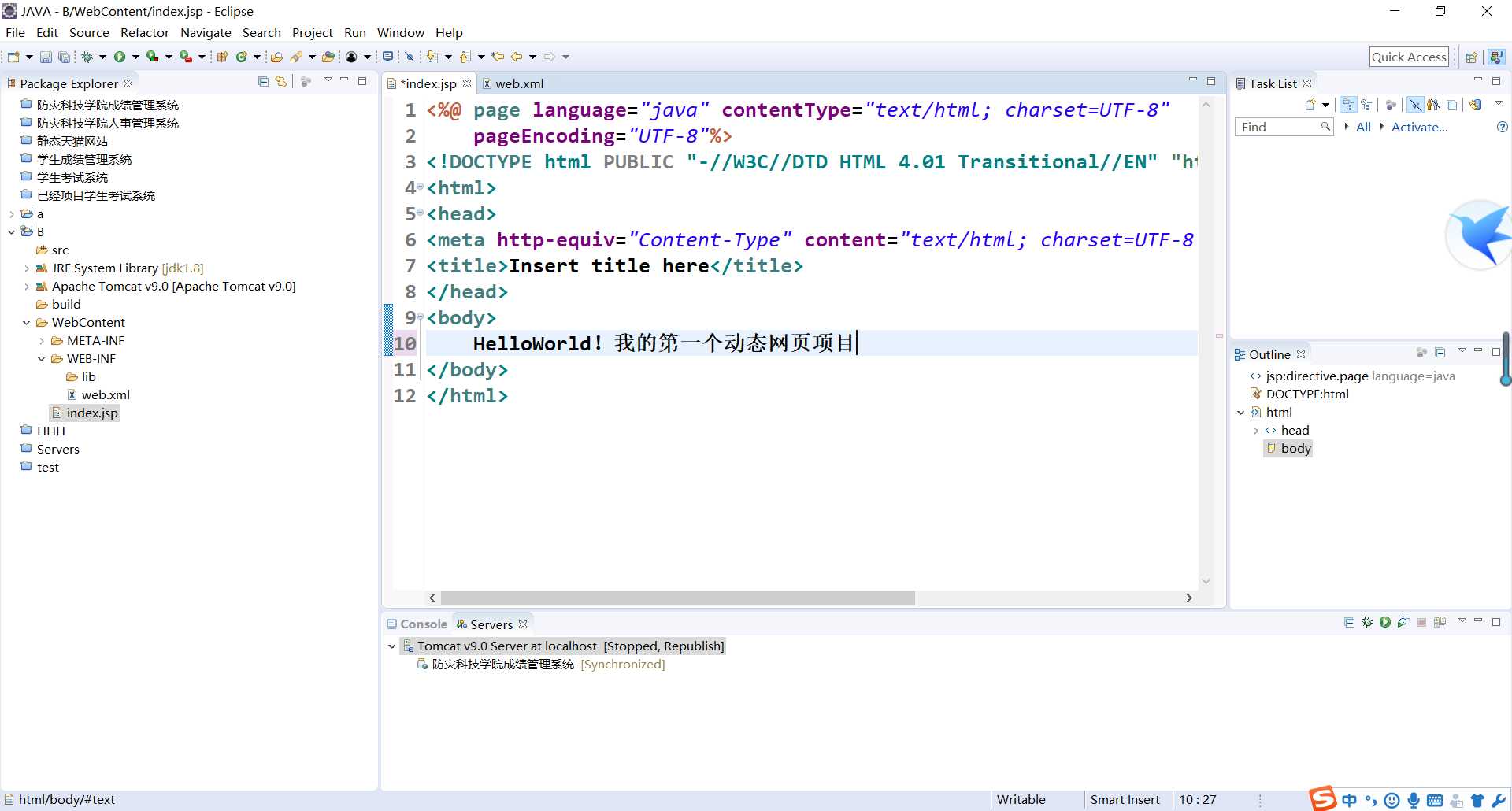Toggle Focus on Workweek in Task List
The height and width of the screenshot is (811, 1512).
click(1391, 105)
